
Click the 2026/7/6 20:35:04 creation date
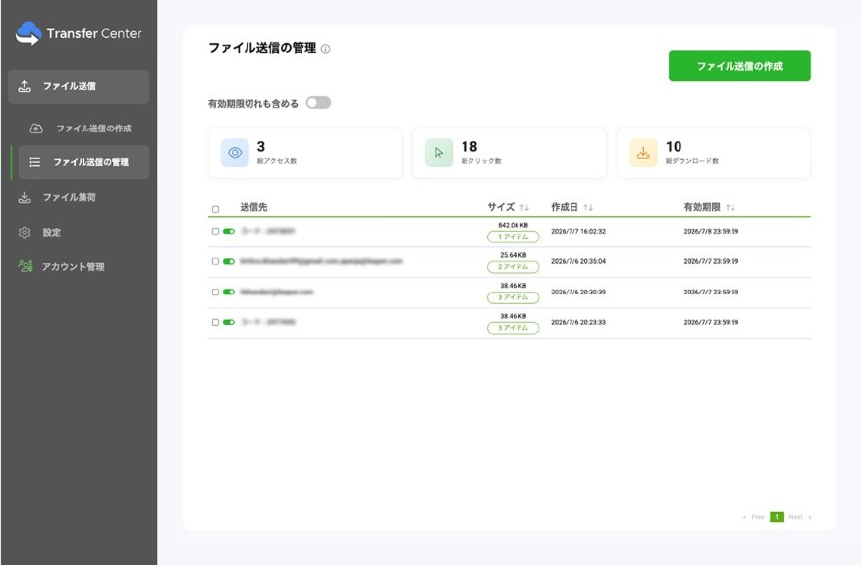pos(578,261)
